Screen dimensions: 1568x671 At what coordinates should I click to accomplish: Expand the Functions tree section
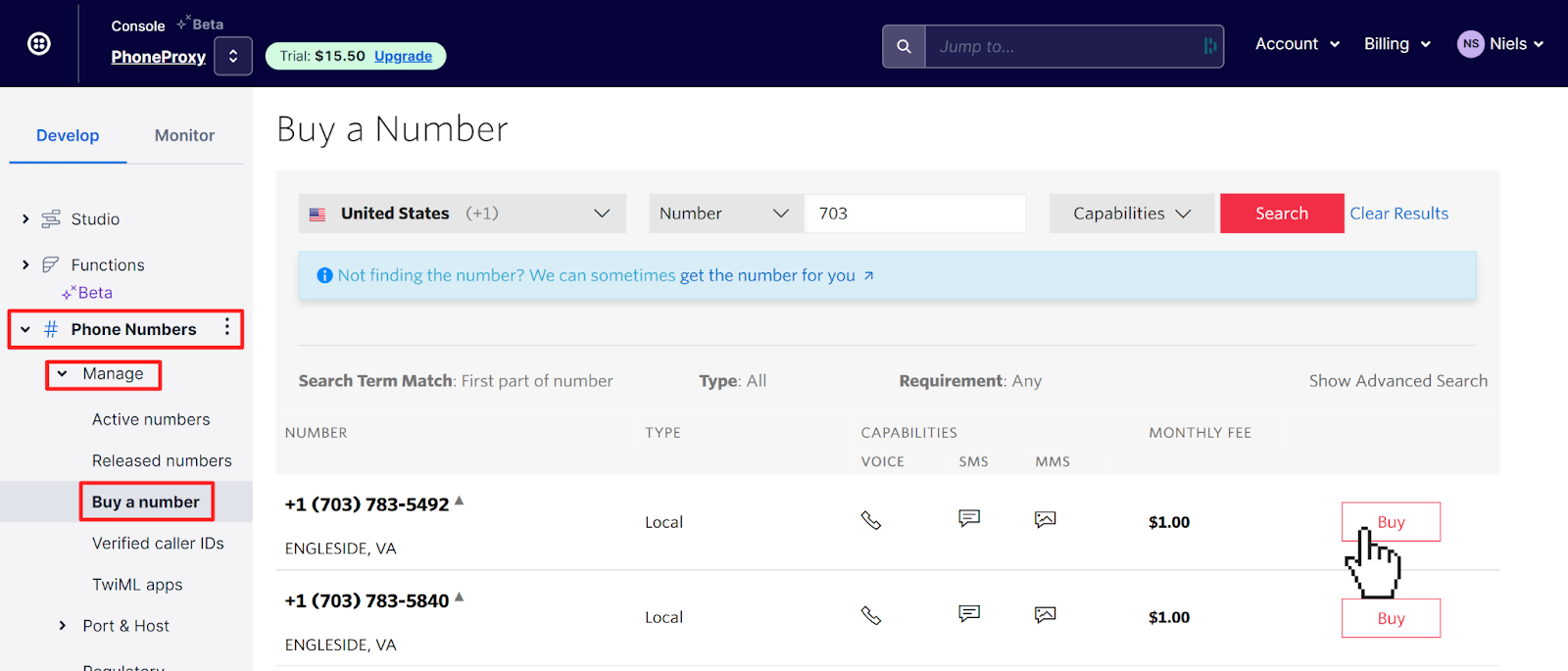[x=25, y=264]
